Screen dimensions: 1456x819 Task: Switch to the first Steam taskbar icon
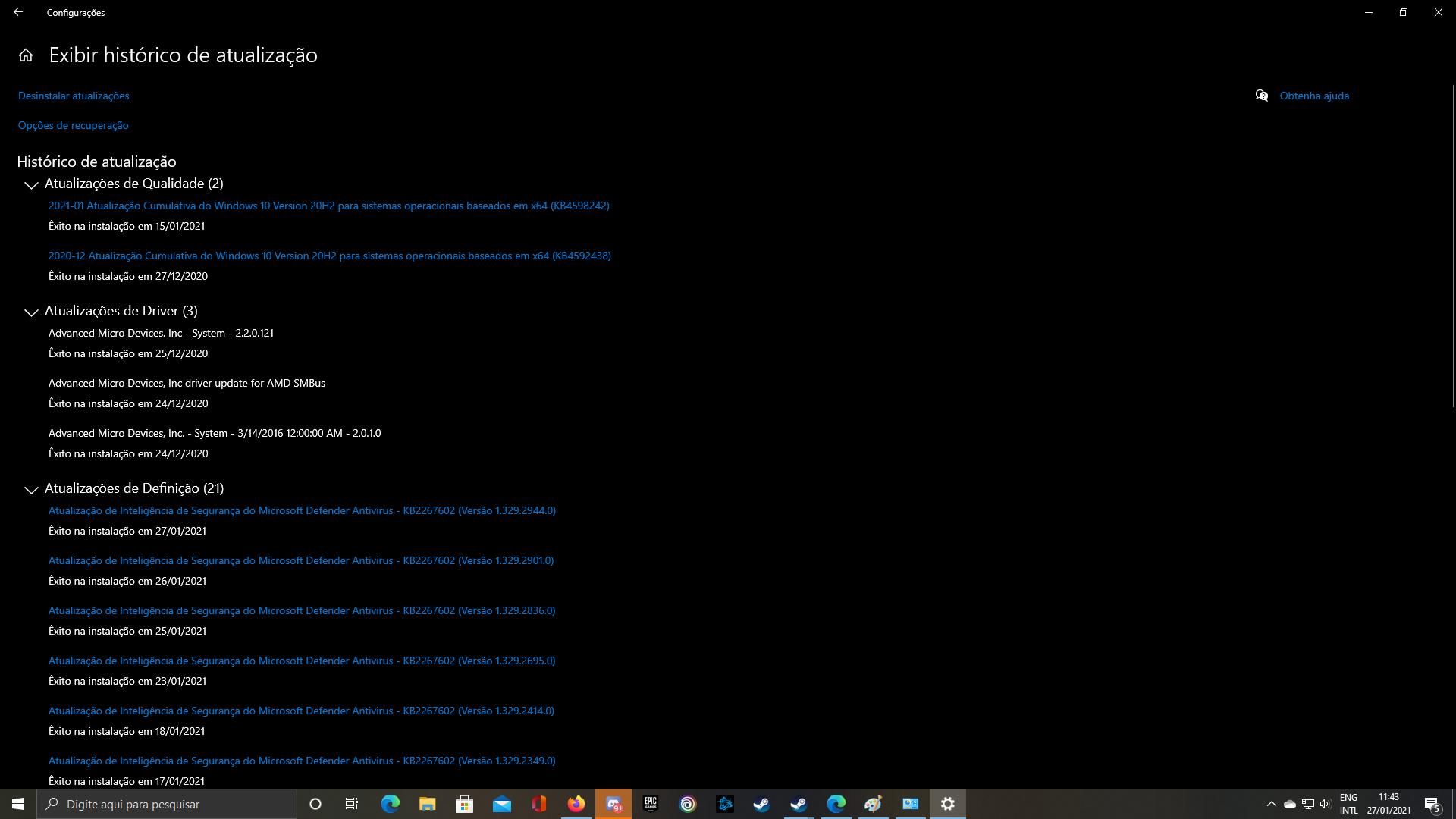coord(762,804)
